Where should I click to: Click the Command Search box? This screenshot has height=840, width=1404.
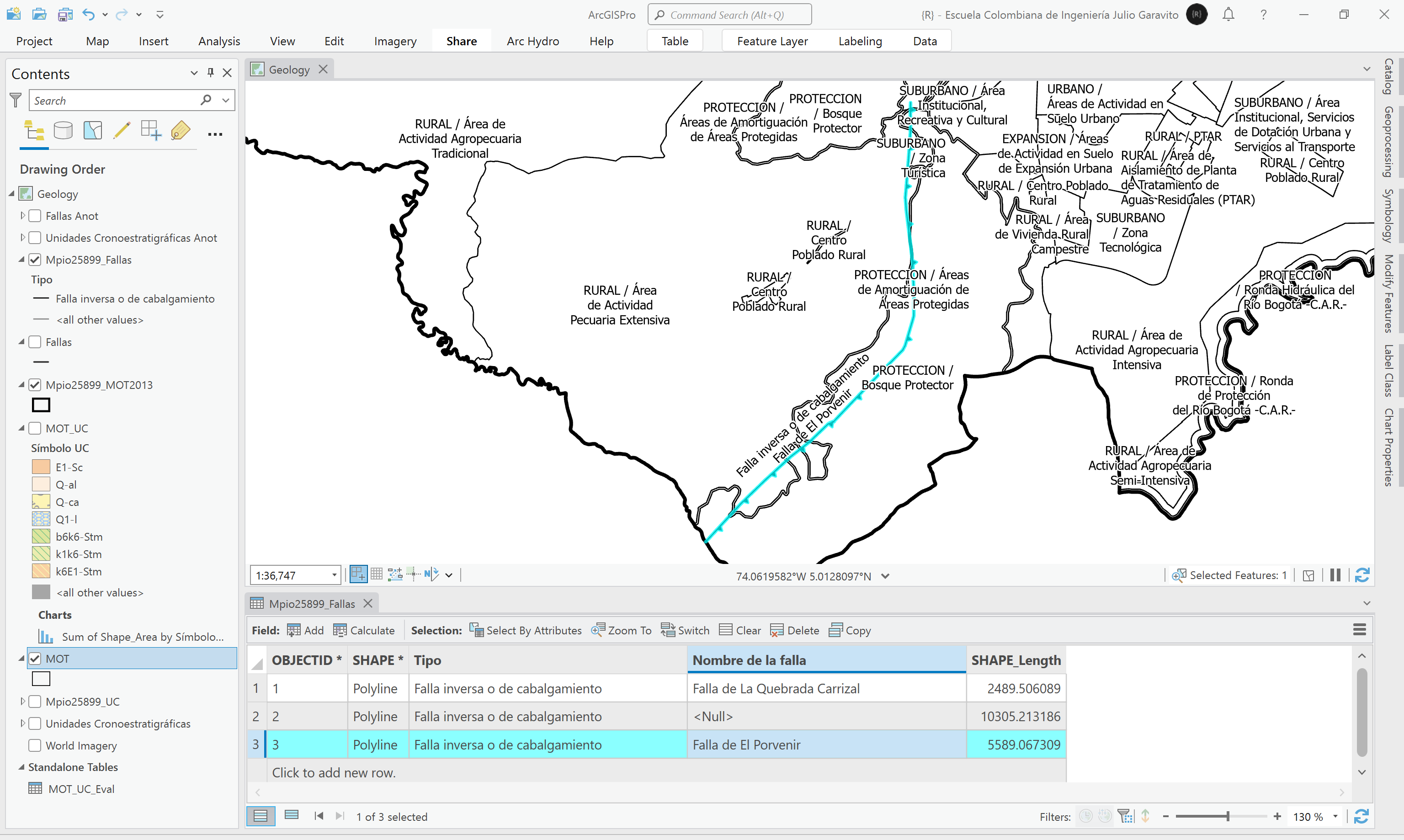pos(729,15)
